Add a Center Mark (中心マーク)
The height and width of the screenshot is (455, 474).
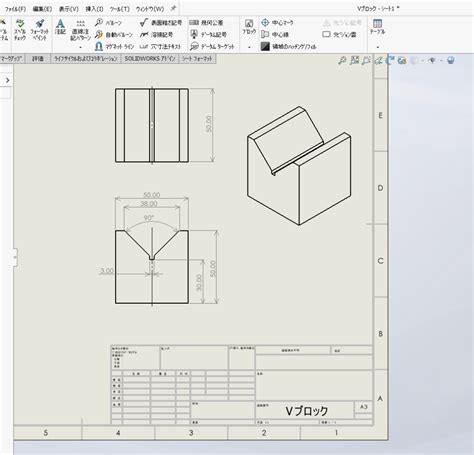coord(277,23)
